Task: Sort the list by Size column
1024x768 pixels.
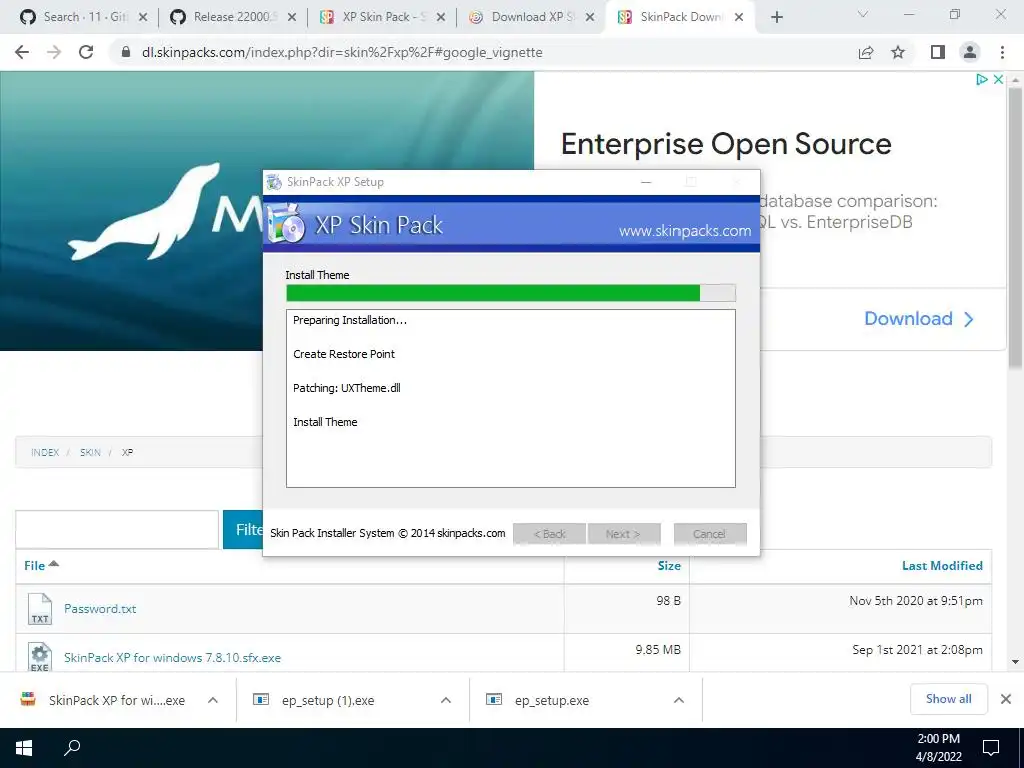Action: pyautogui.click(x=669, y=566)
